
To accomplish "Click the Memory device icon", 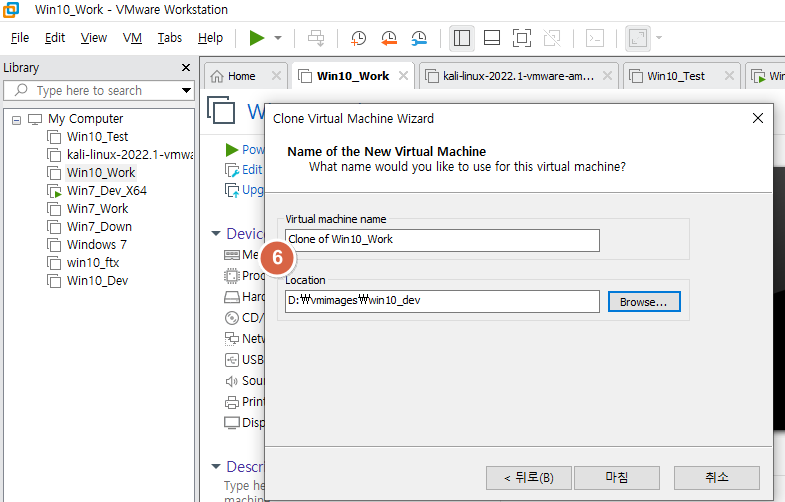I will [232, 255].
